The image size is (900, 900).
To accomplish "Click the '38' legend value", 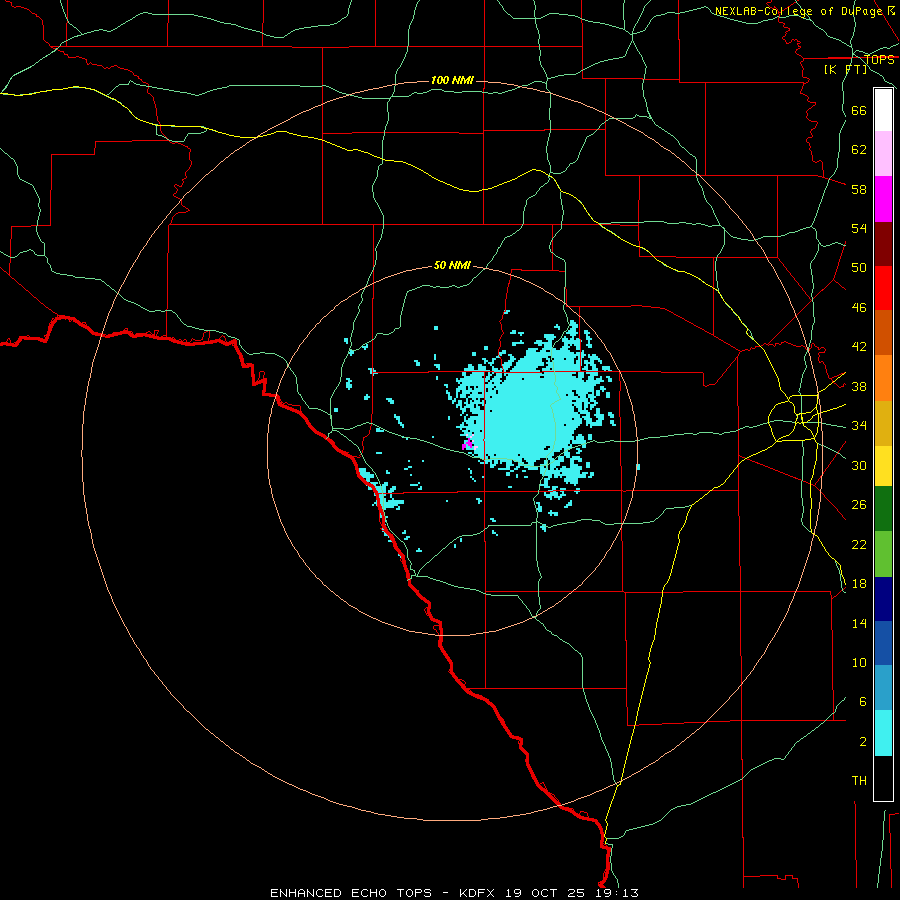I will (859, 387).
